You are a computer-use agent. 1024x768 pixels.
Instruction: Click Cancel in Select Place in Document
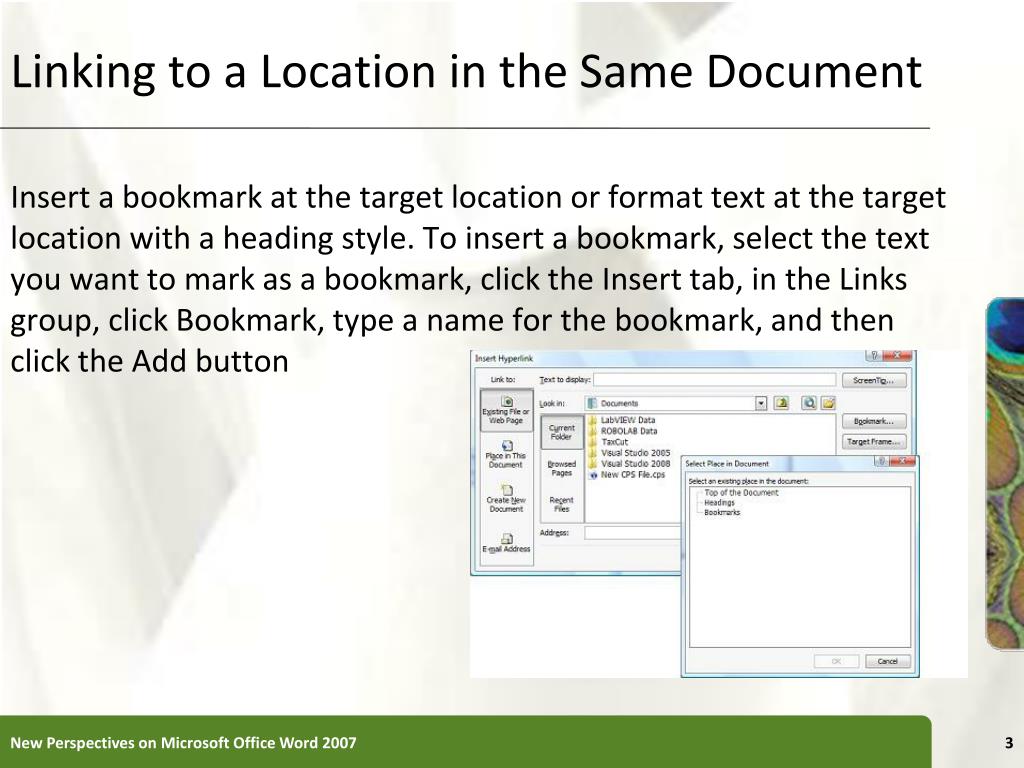coord(888,662)
